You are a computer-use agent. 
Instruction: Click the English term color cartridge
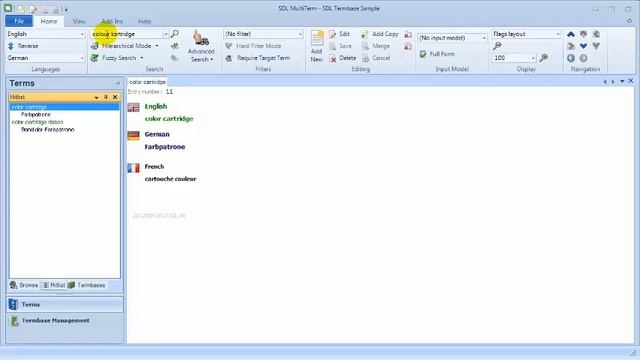[169, 119]
